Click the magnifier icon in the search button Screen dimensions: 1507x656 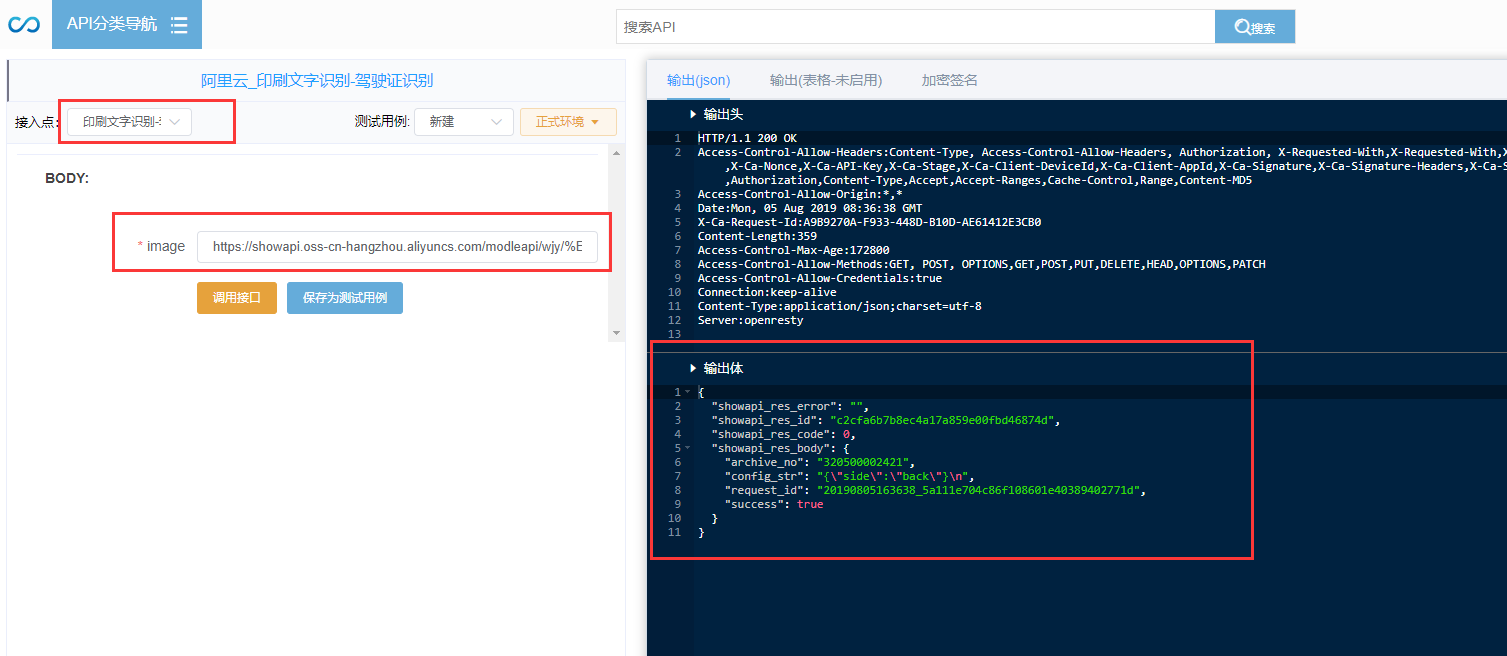(x=1242, y=28)
